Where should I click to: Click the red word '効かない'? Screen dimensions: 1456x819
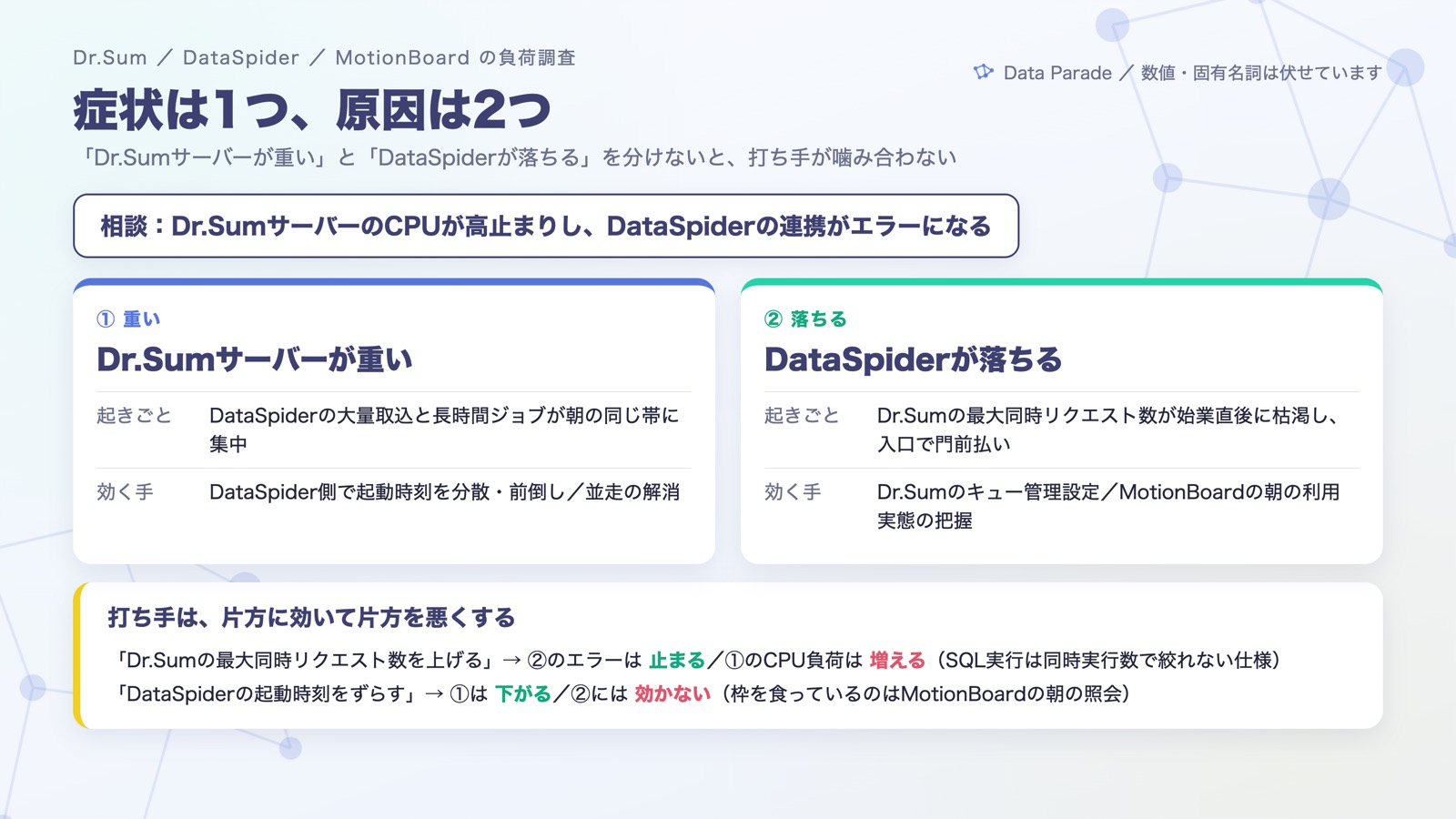[672, 693]
